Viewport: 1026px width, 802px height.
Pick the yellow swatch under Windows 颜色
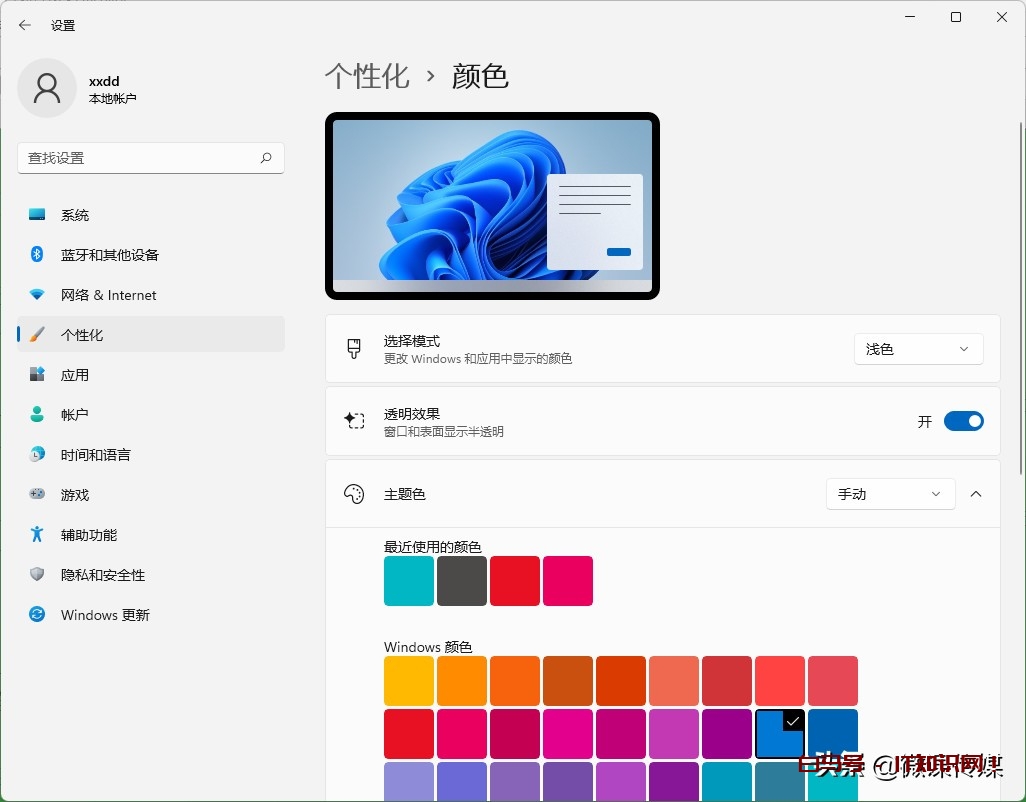click(408, 680)
